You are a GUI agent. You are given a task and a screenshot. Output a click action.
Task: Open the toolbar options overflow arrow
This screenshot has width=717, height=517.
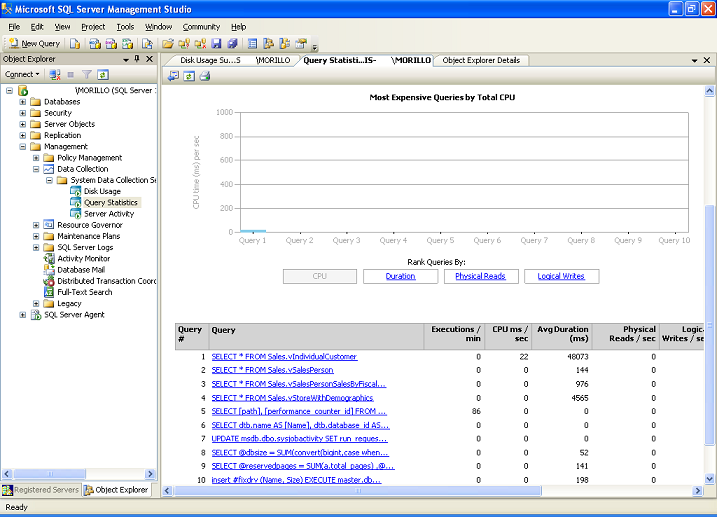point(315,46)
